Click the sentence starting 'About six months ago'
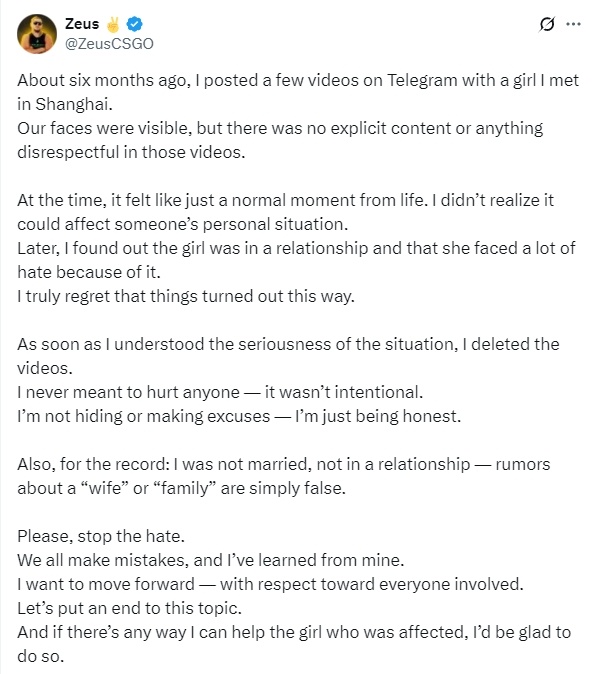Viewport: 597px width, 674px height. pos(298,92)
